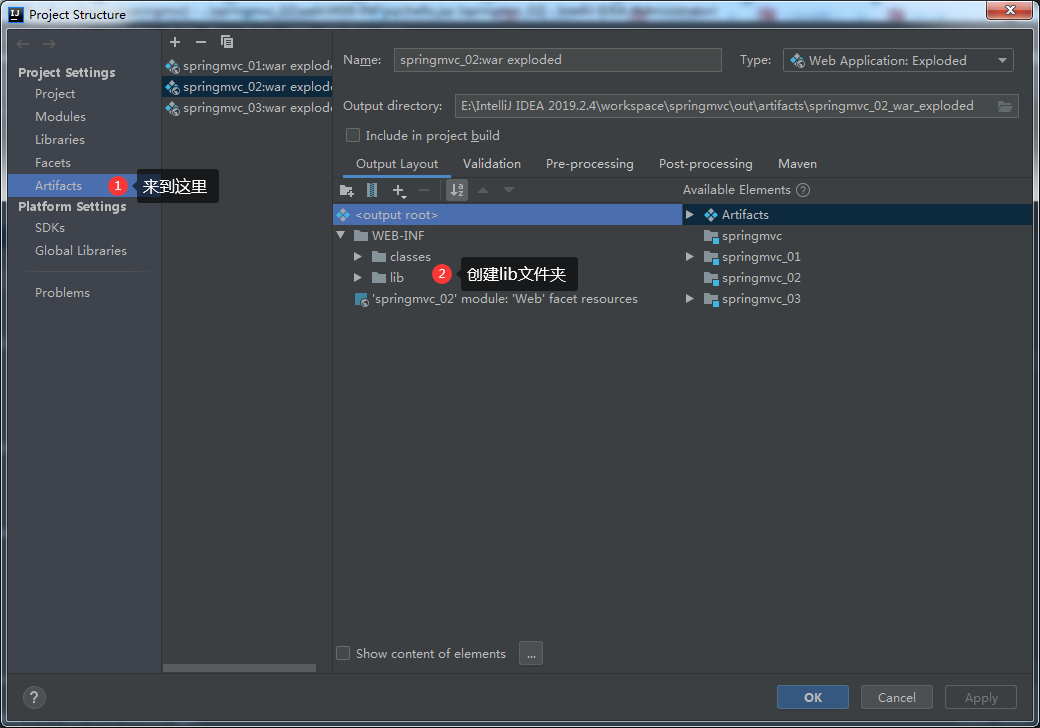1040x728 pixels.
Task: Switch to the Output Layout tab
Action: 397,164
